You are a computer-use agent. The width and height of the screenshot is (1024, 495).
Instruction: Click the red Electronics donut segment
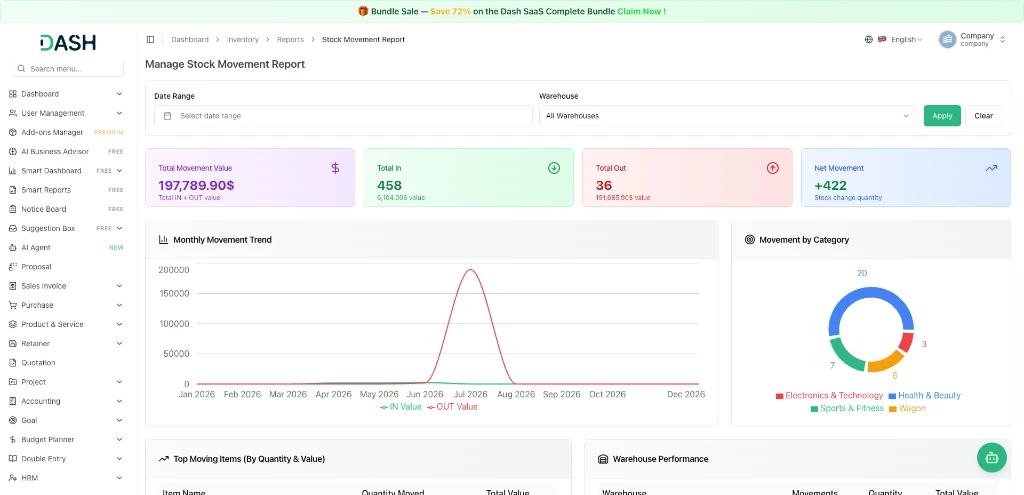[905, 342]
